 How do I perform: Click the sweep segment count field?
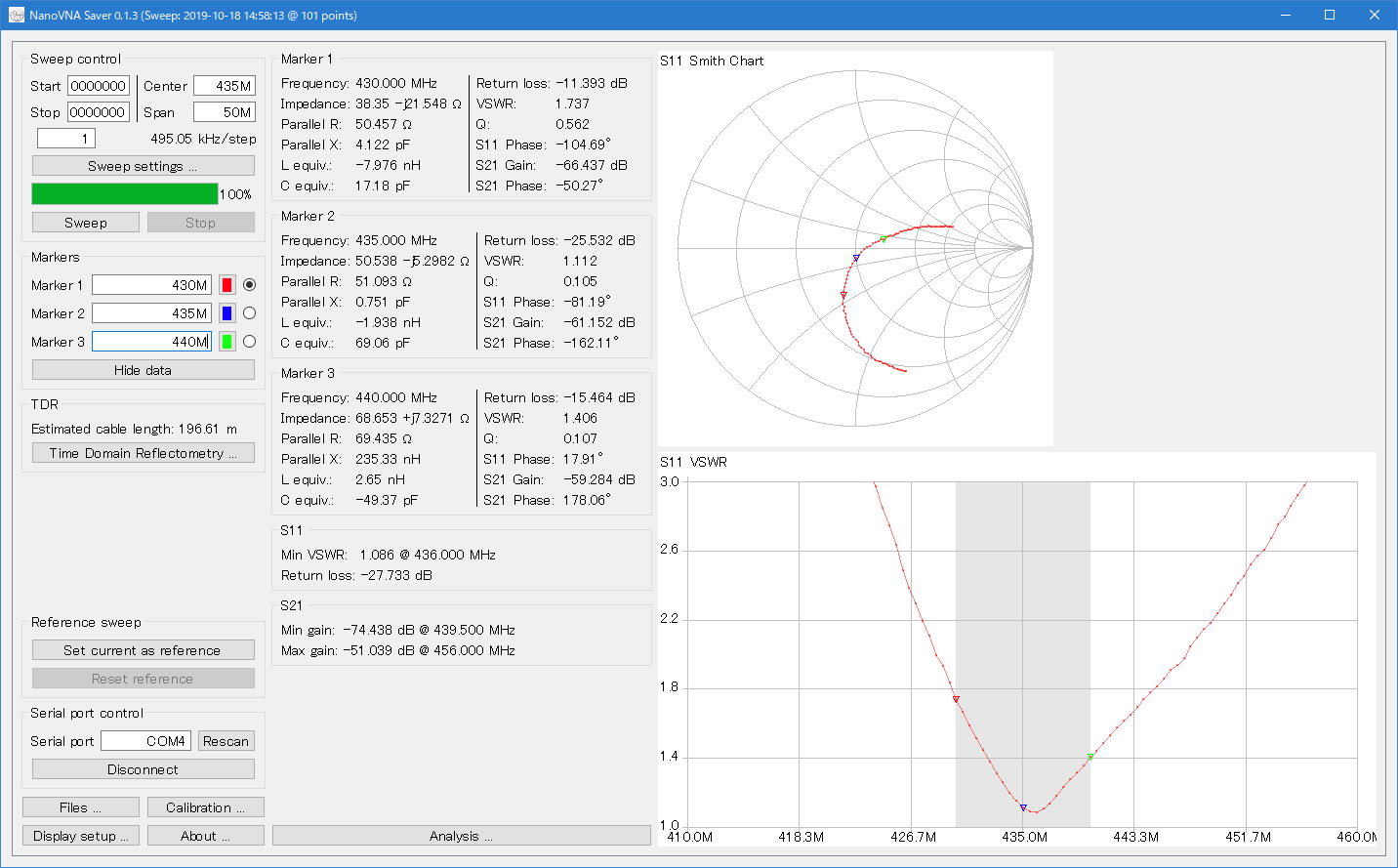point(67,139)
